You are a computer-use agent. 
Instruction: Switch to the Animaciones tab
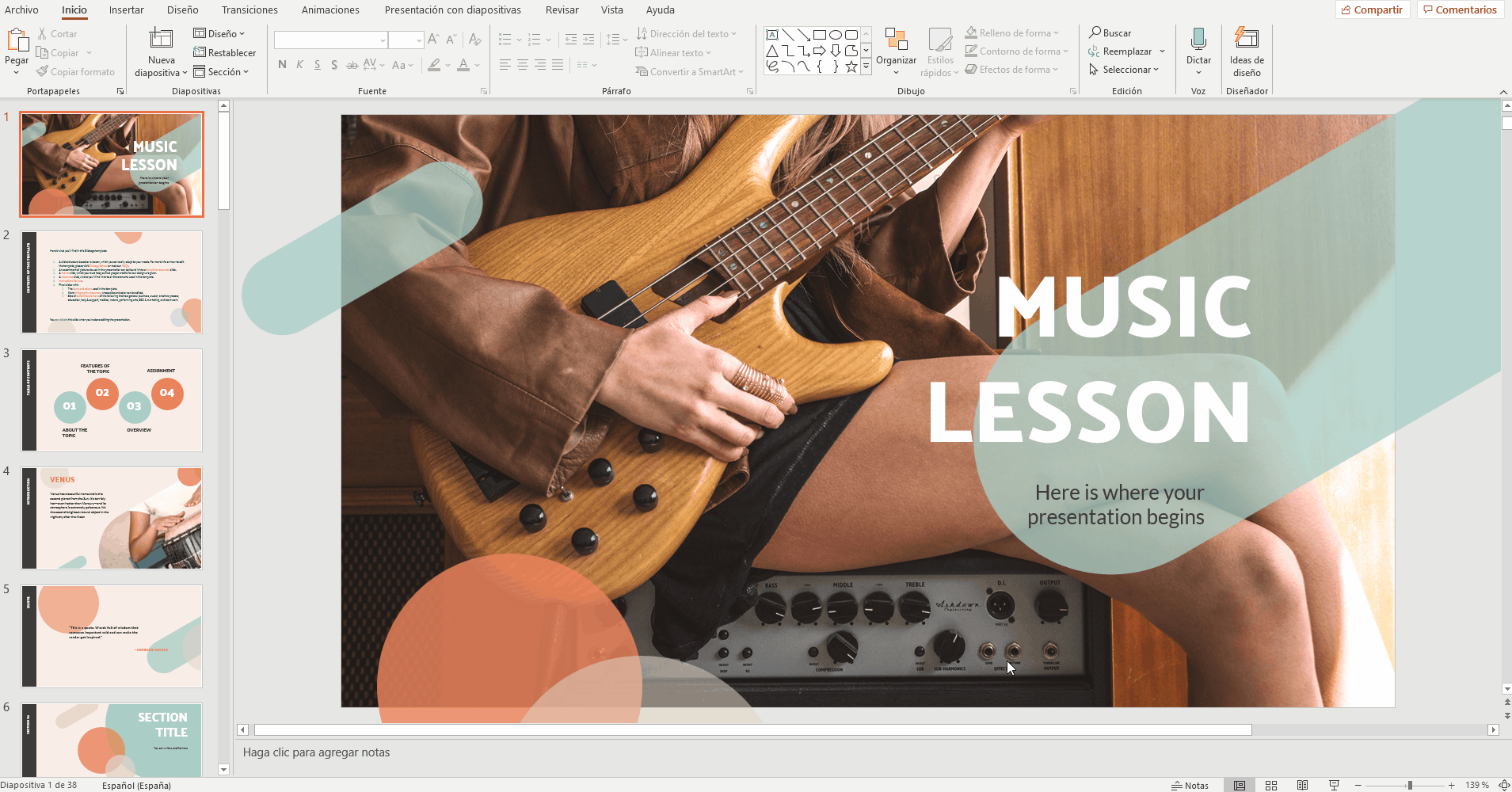[330, 10]
